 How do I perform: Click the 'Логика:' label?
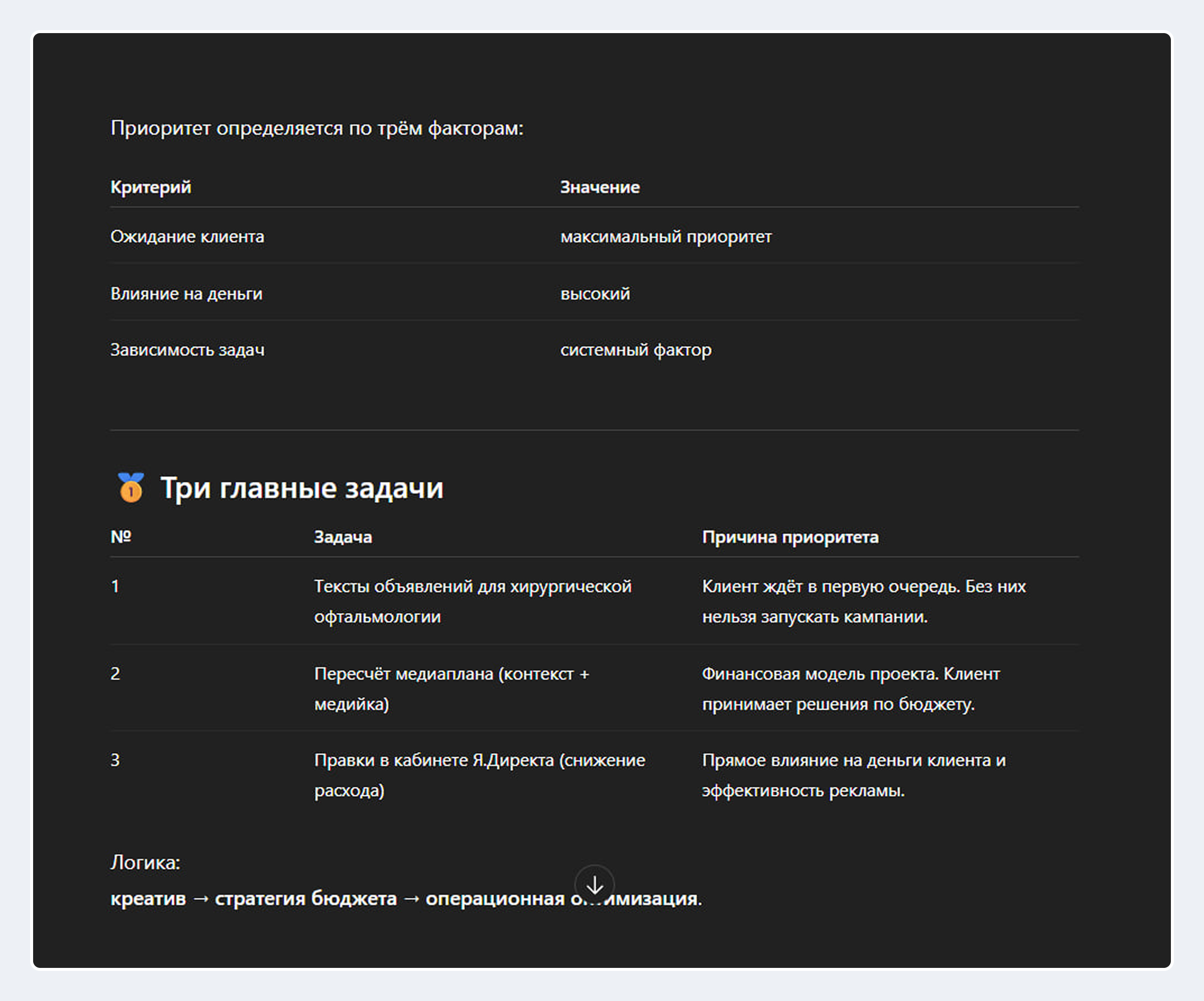tap(145, 862)
